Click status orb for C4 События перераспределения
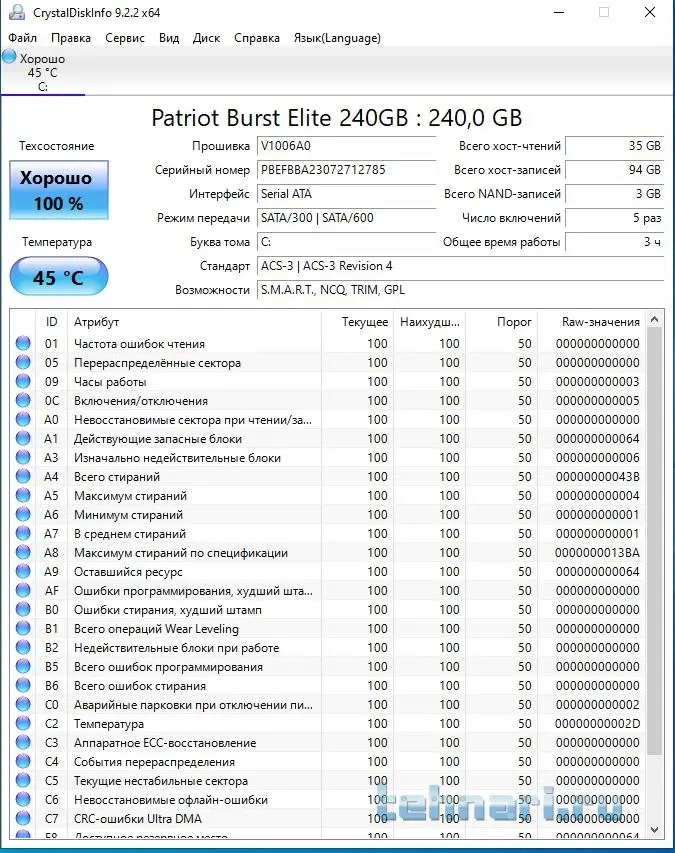This screenshot has height=853, width=675. pyautogui.click(x=23, y=762)
